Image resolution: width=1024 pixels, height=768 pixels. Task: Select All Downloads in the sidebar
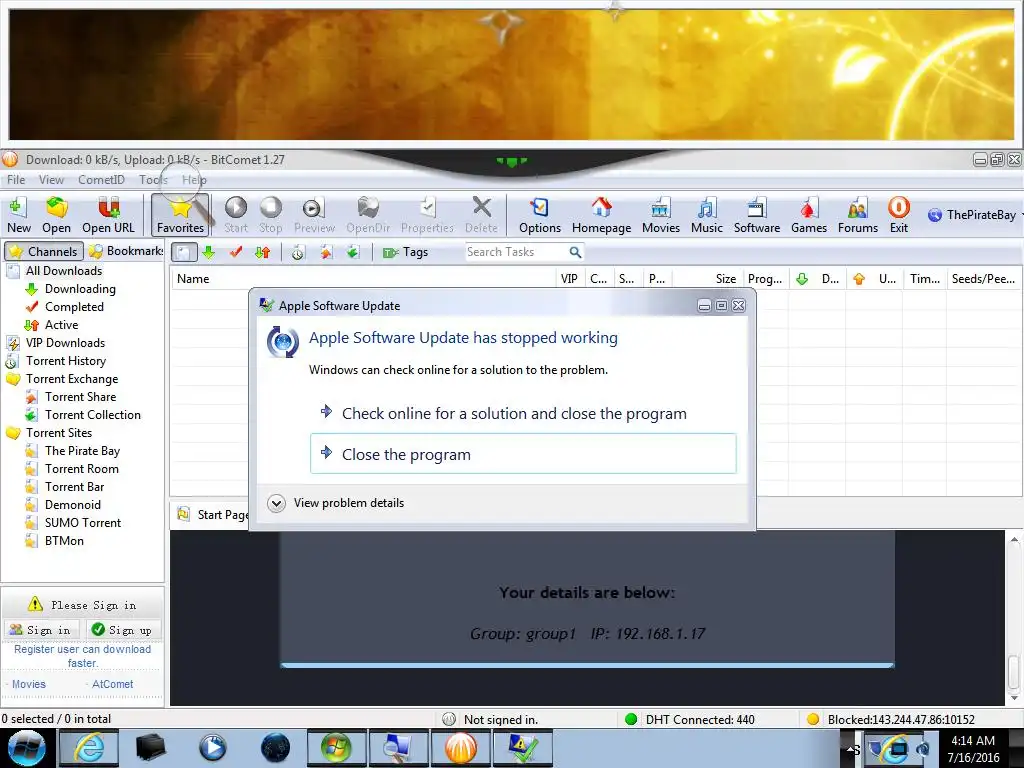pos(63,270)
